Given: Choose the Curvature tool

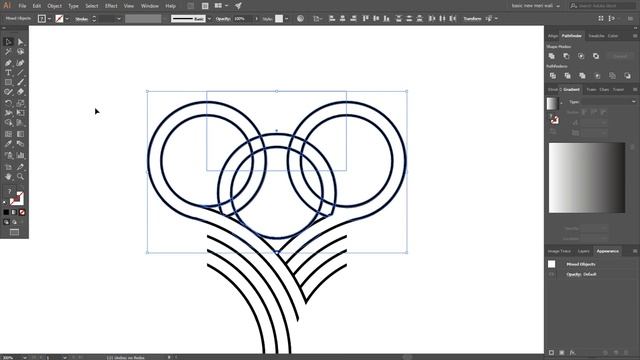Looking at the screenshot, I should 20,63.
